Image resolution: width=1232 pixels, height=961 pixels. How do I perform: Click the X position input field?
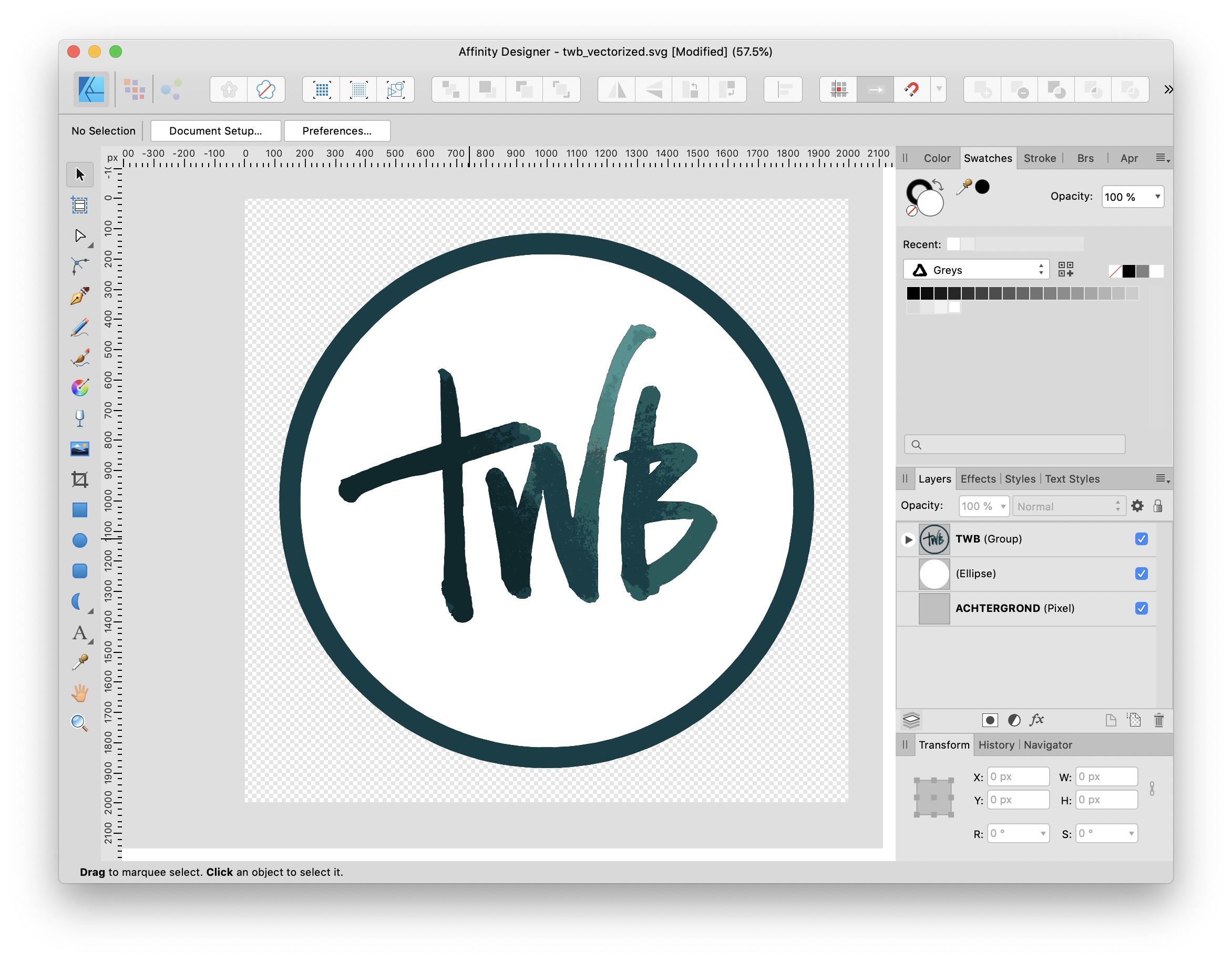(x=1018, y=776)
